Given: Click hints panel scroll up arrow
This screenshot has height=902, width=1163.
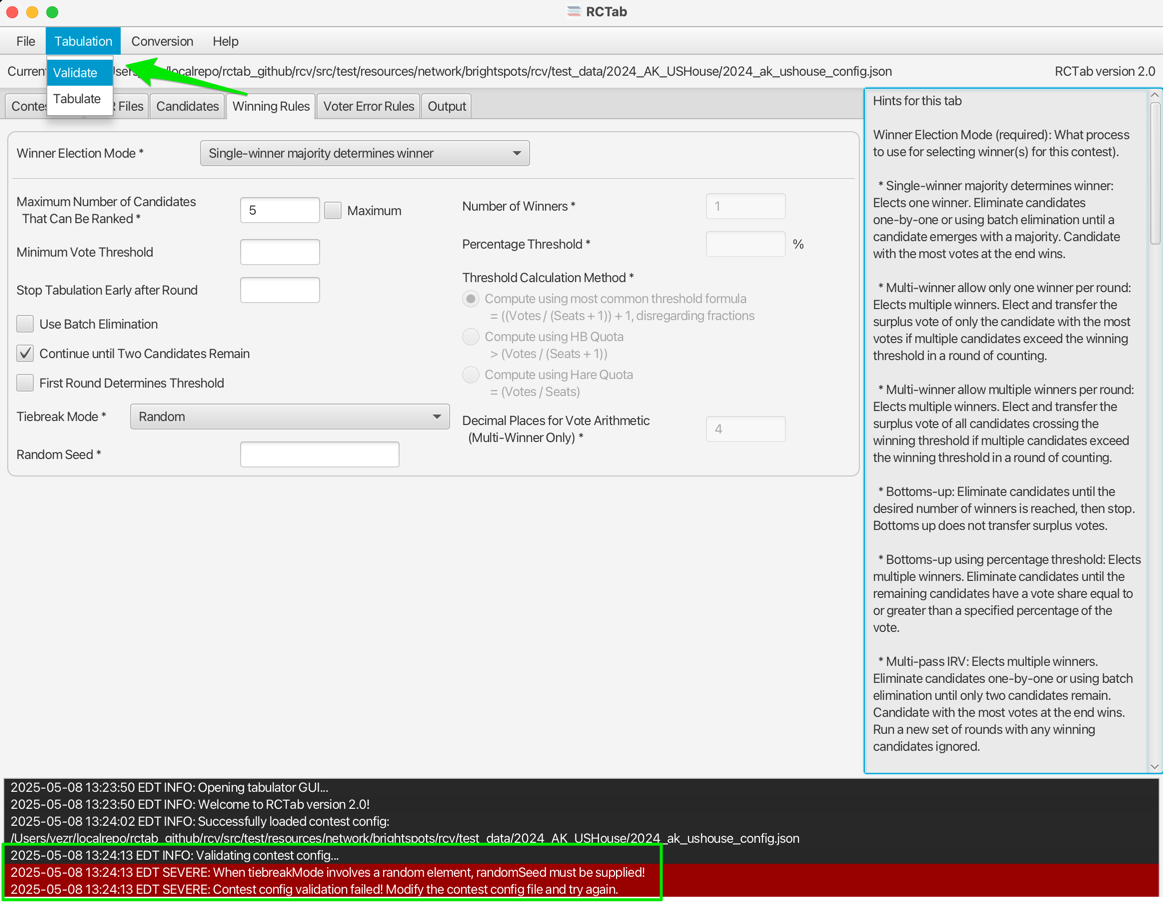Looking at the screenshot, I should (x=1155, y=95).
